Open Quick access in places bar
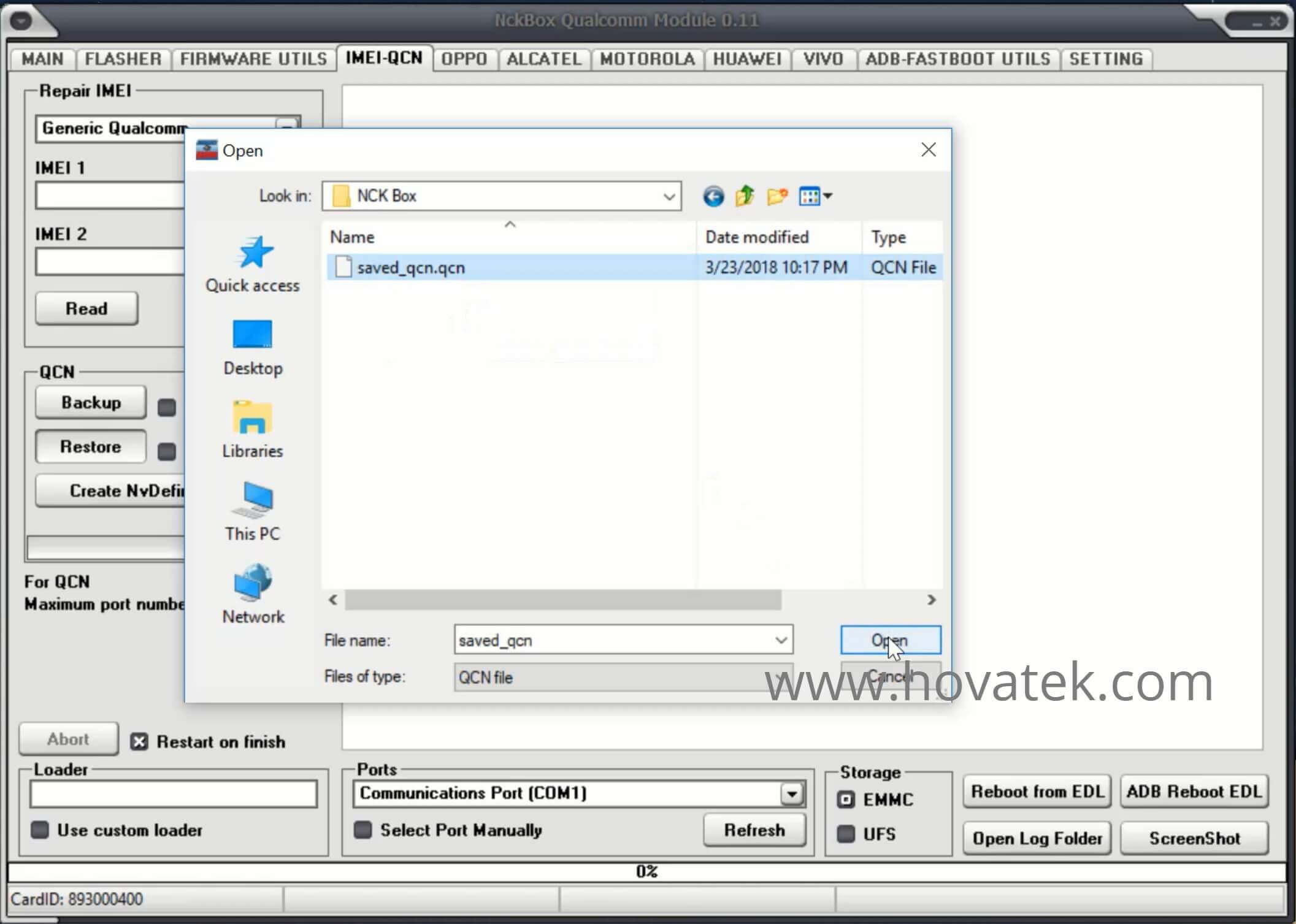This screenshot has height=924, width=1296. click(253, 264)
